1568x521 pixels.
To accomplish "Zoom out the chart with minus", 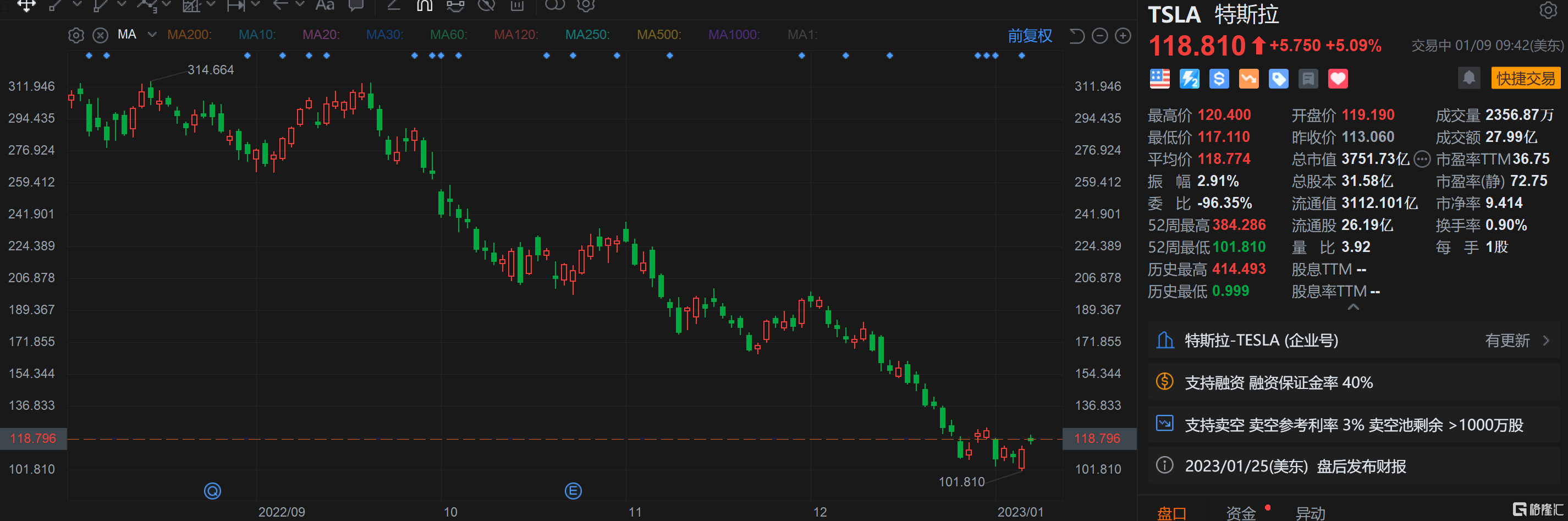I will (1099, 36).
